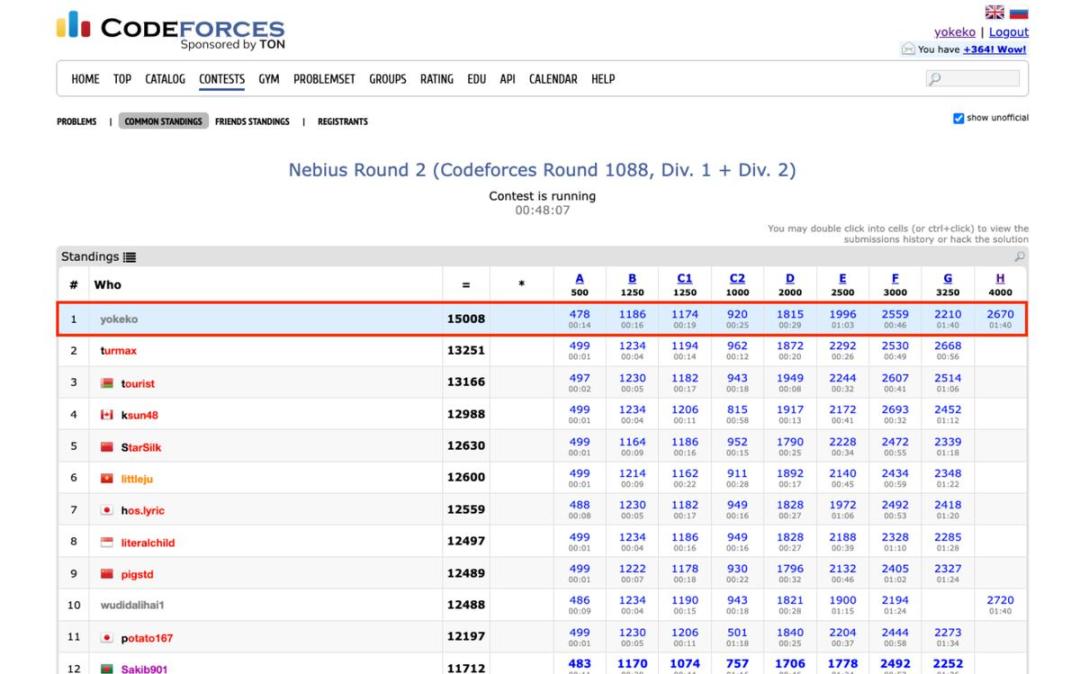1080x674 pixels.
Task: Click yokeko's problem H score 2670
Action: pos(1000,314)
